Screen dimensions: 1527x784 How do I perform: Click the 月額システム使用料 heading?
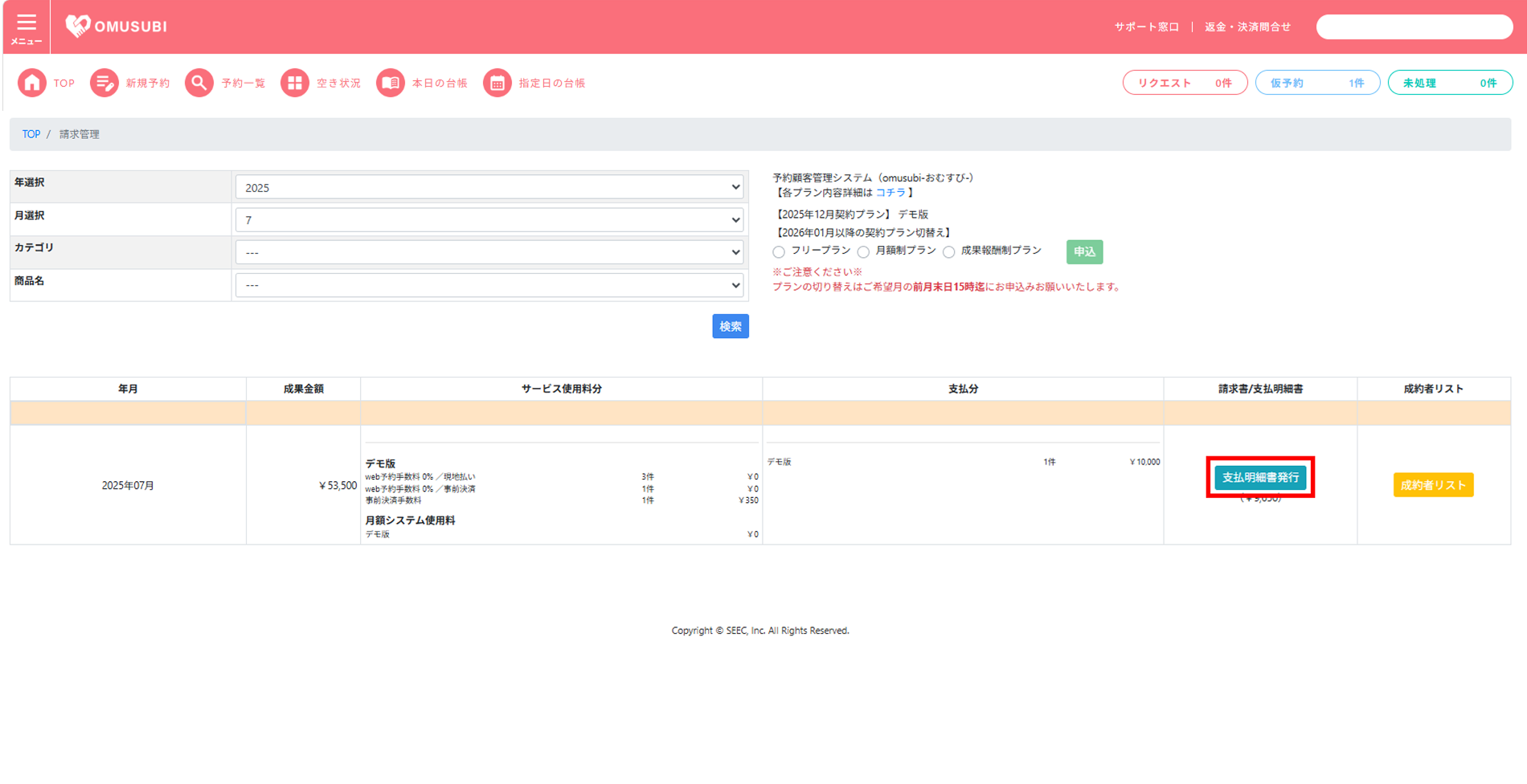tap(410, 521)
